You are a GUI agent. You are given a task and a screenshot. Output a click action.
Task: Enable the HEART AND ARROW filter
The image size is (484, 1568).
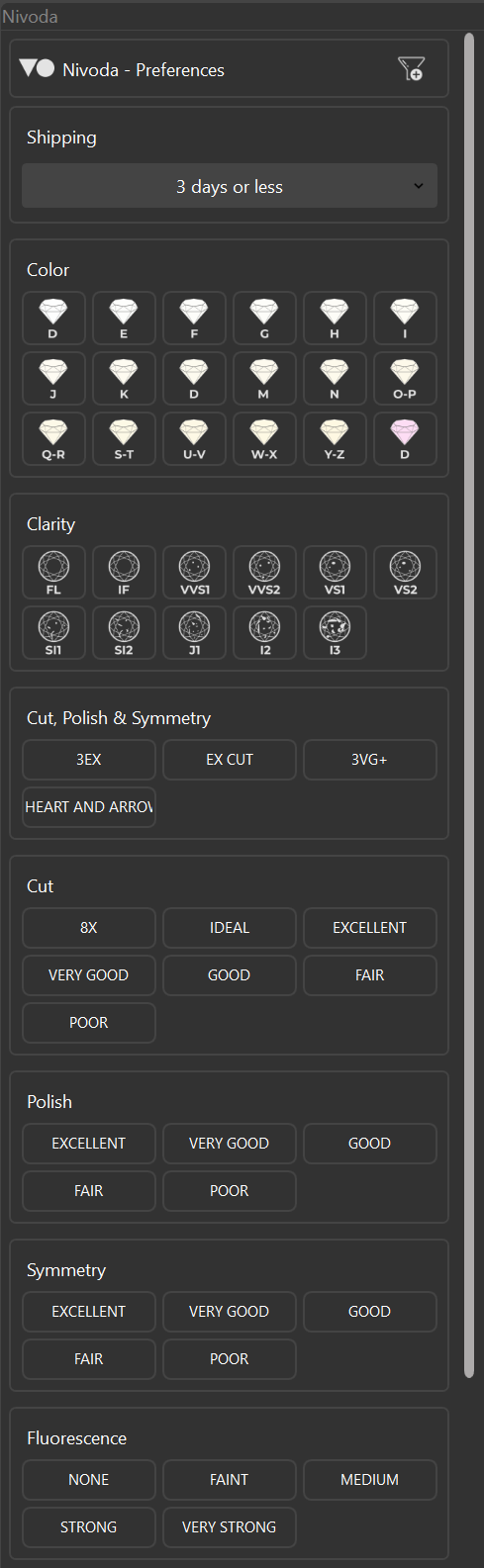[x=89, y=807]
